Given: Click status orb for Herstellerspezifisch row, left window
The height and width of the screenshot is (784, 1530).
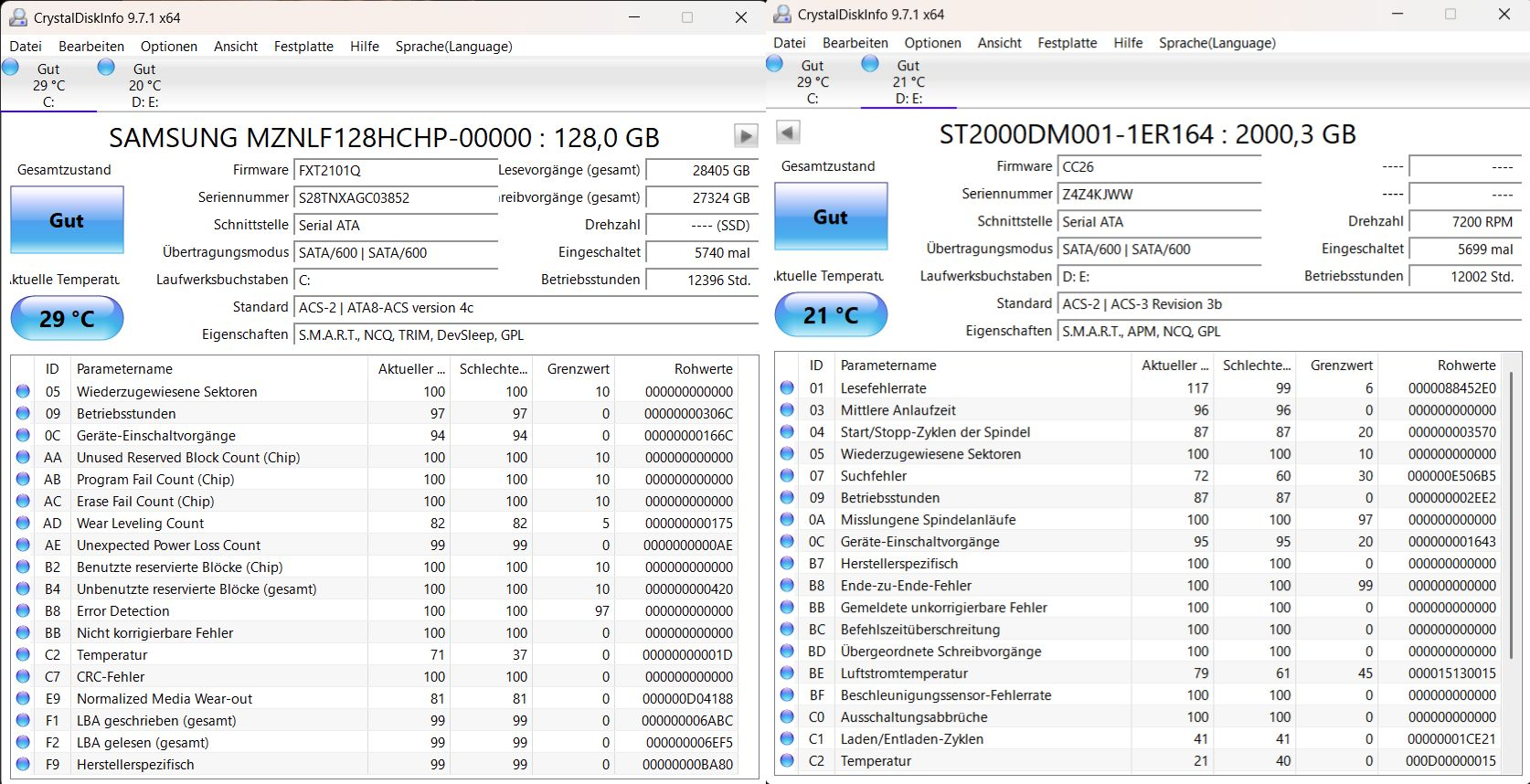Looking at the screenshot, I should point(23,764).
